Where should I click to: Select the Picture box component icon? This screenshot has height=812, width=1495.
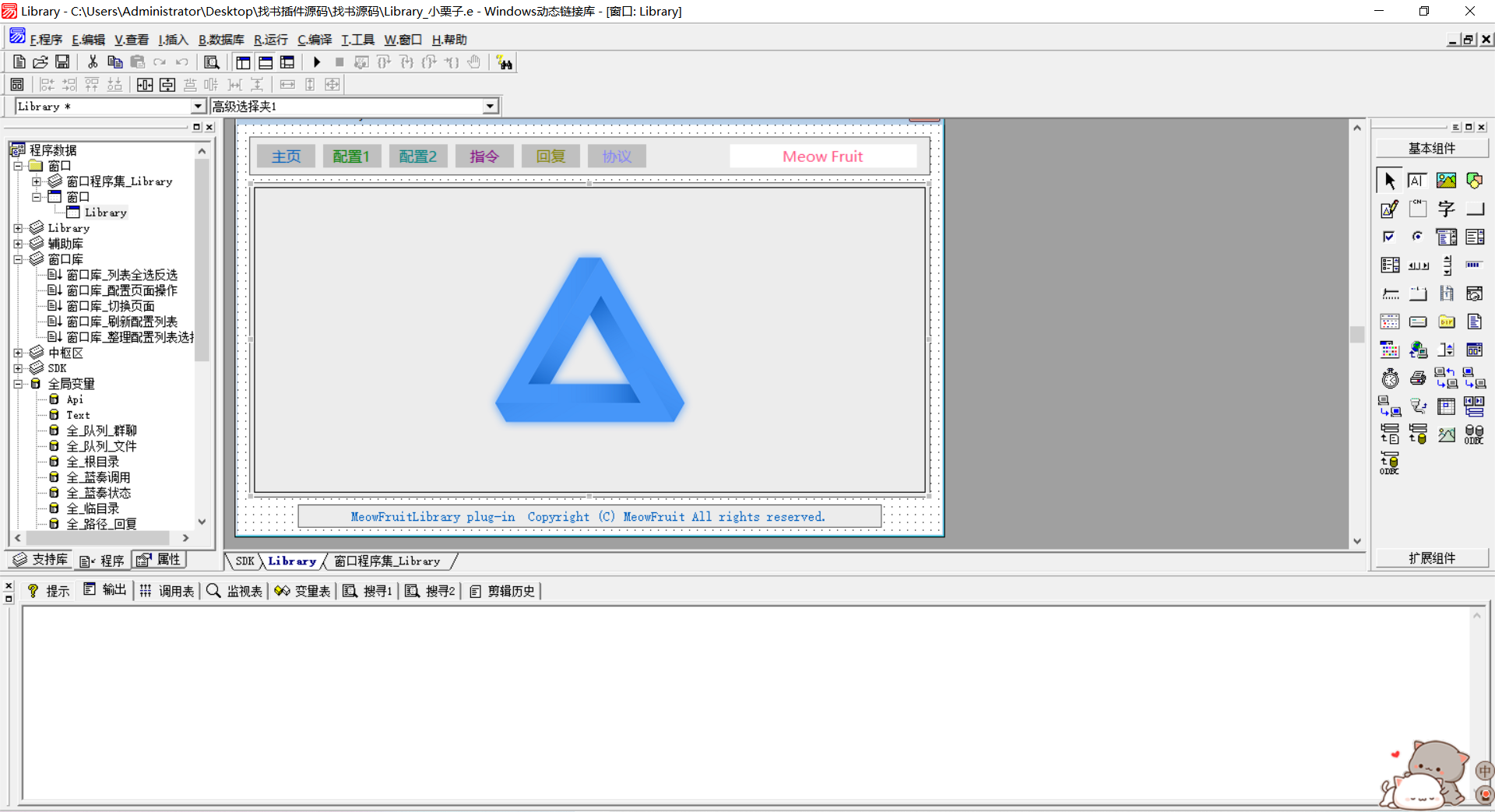click(1446, 181)
